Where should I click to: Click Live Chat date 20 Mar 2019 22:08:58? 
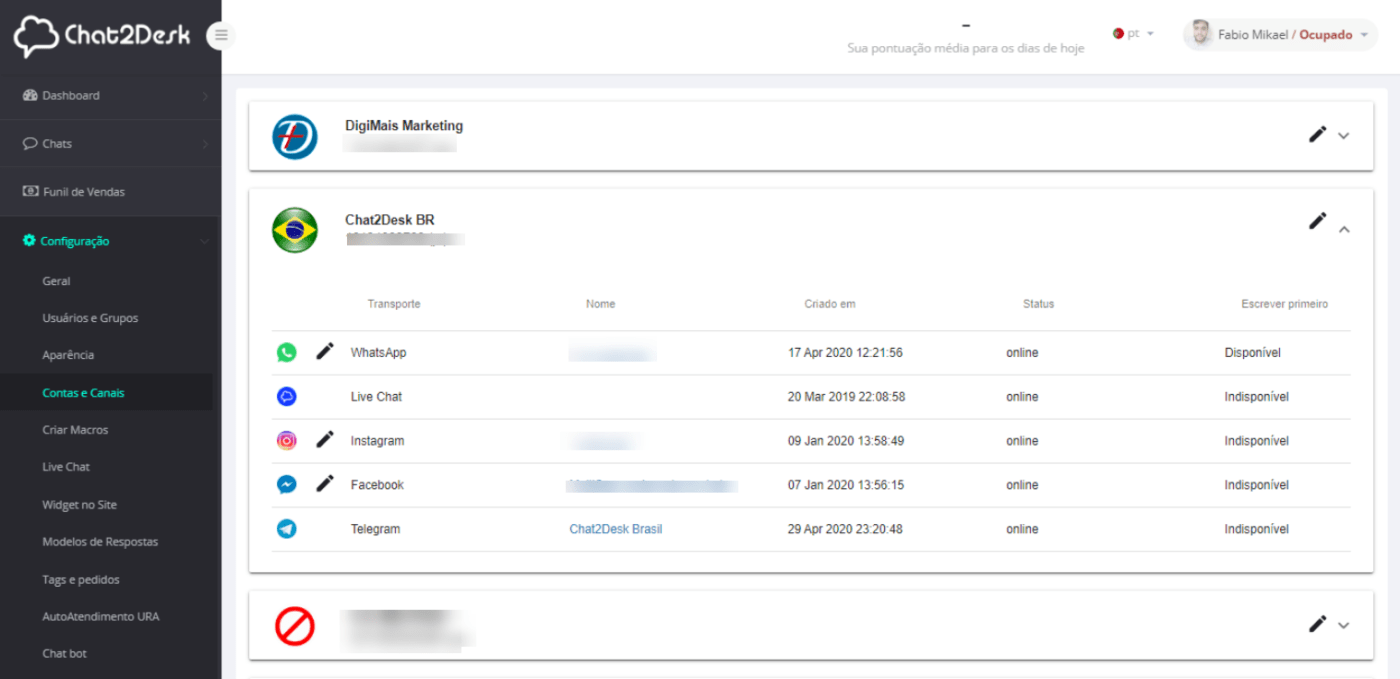click(847, 397)
